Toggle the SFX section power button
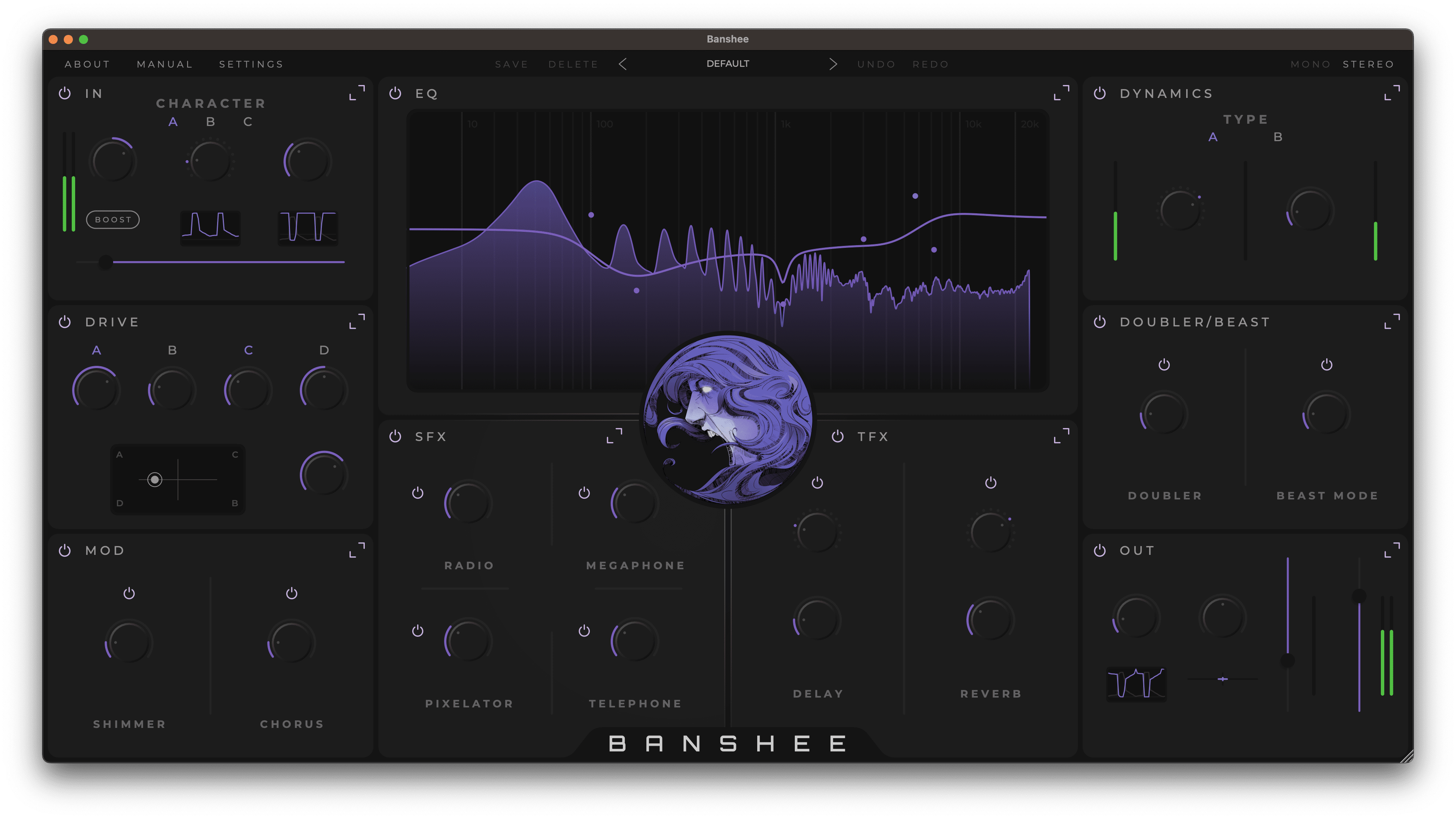1456x819 pixels. click(395, 436)
